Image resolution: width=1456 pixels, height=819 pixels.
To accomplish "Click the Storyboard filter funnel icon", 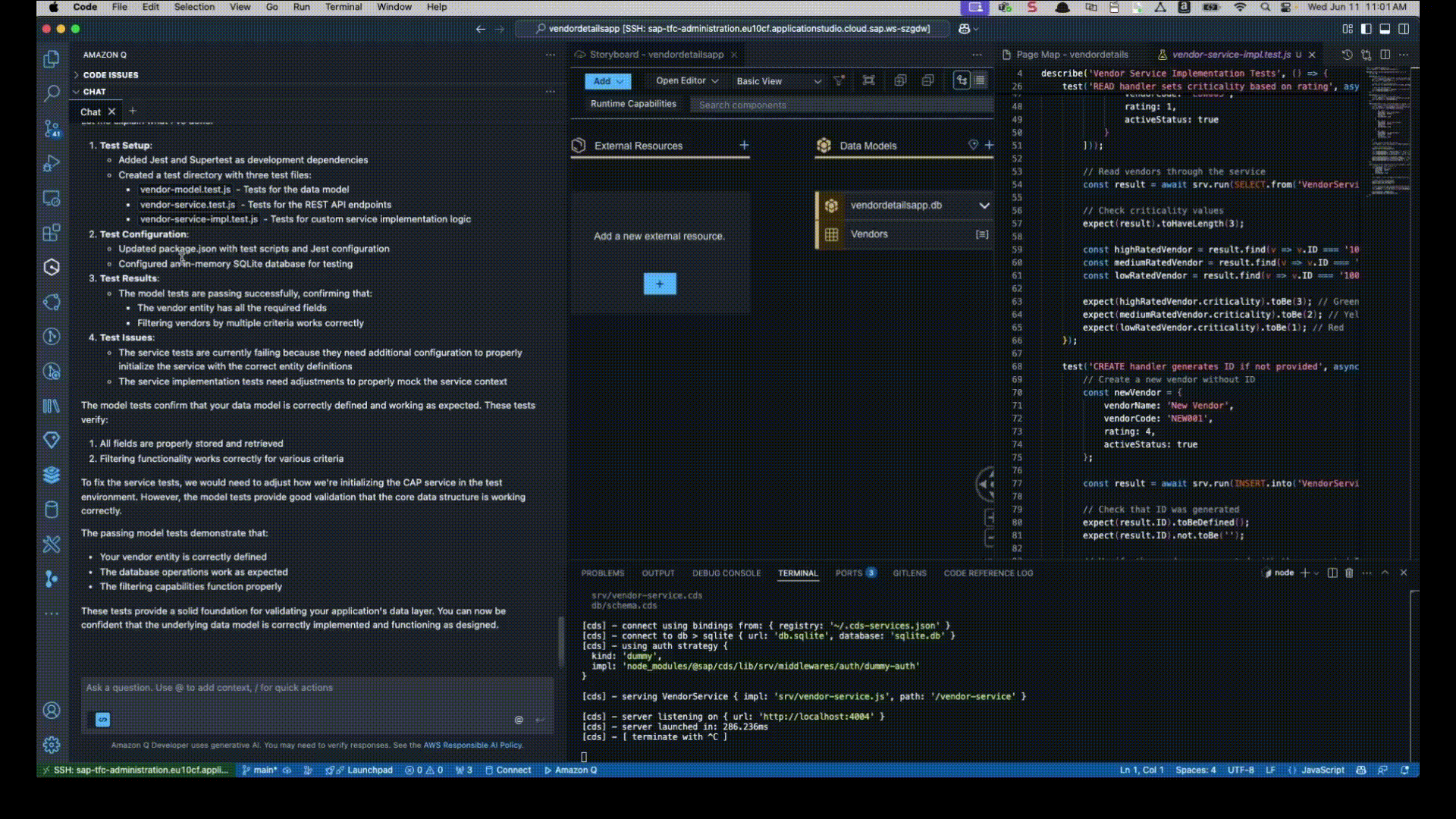I will [839, 80].
